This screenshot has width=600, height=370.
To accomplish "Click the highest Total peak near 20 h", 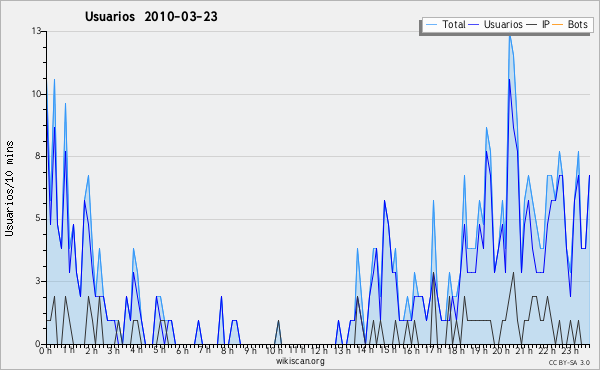I will tap(510, 36).
